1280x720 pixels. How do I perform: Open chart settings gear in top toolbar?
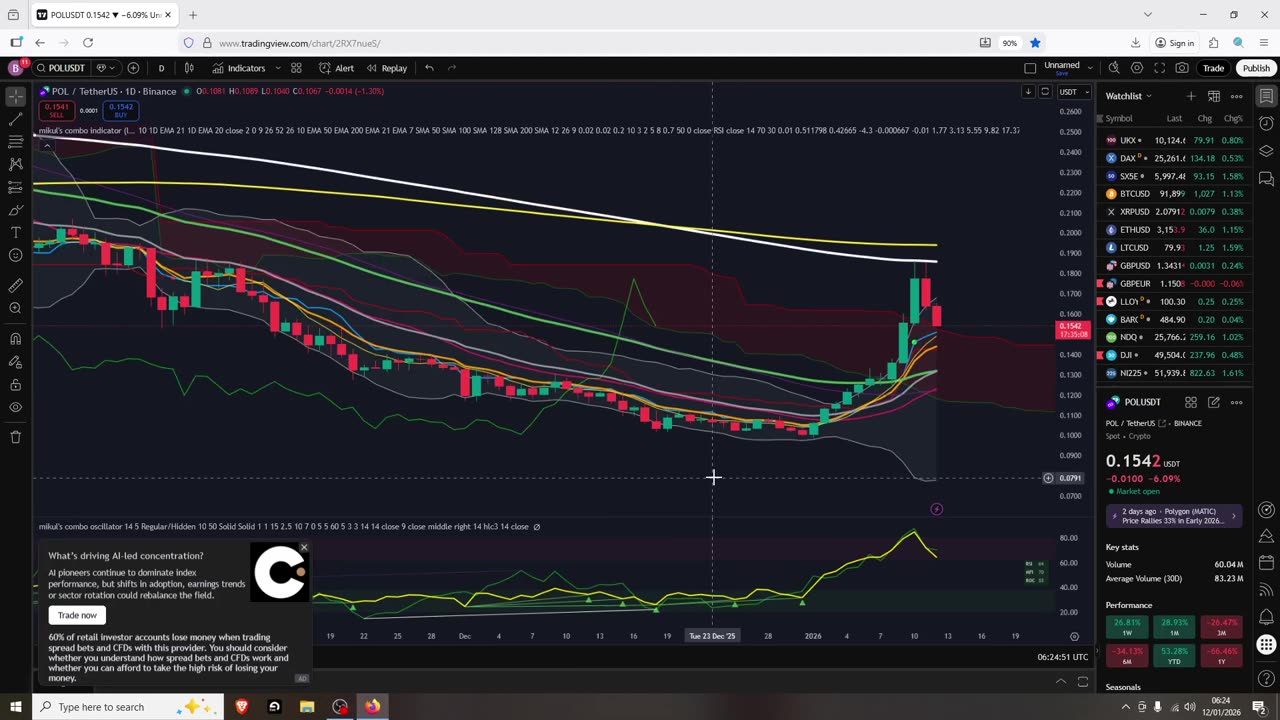(1137, 68)
